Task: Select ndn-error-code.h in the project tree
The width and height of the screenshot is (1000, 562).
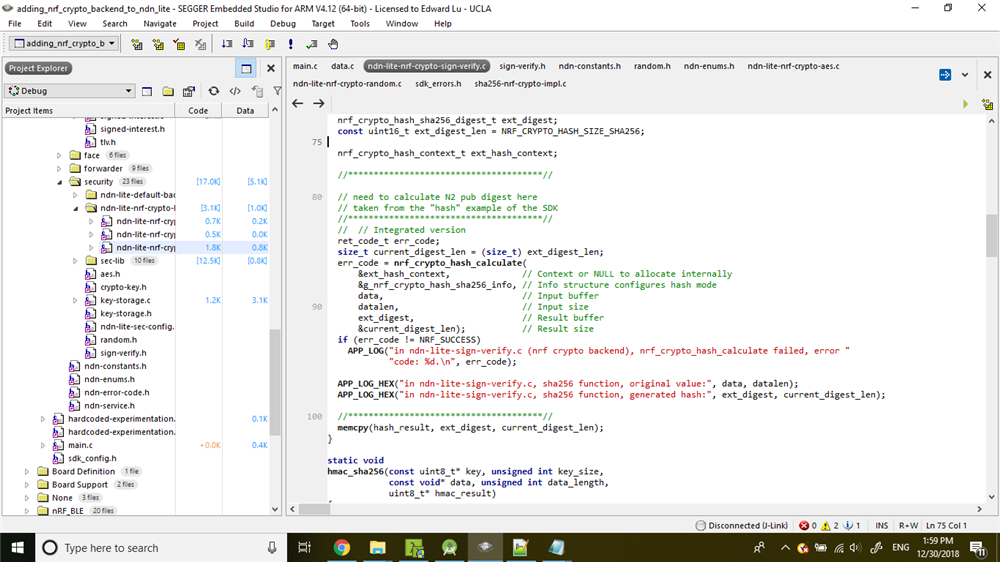Action: 117,392
